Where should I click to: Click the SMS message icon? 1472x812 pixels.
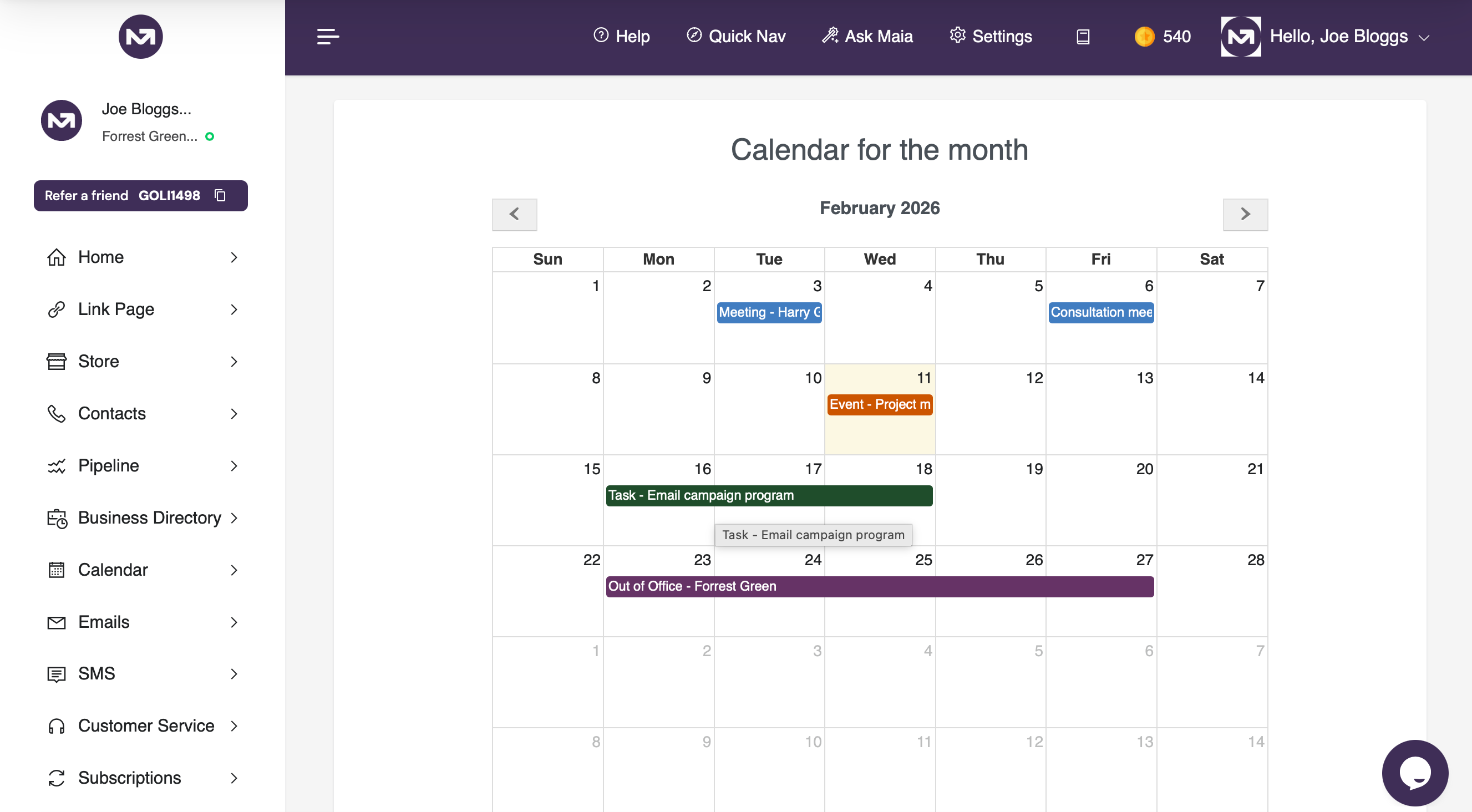pyautogui.click(x=56, y=674)
